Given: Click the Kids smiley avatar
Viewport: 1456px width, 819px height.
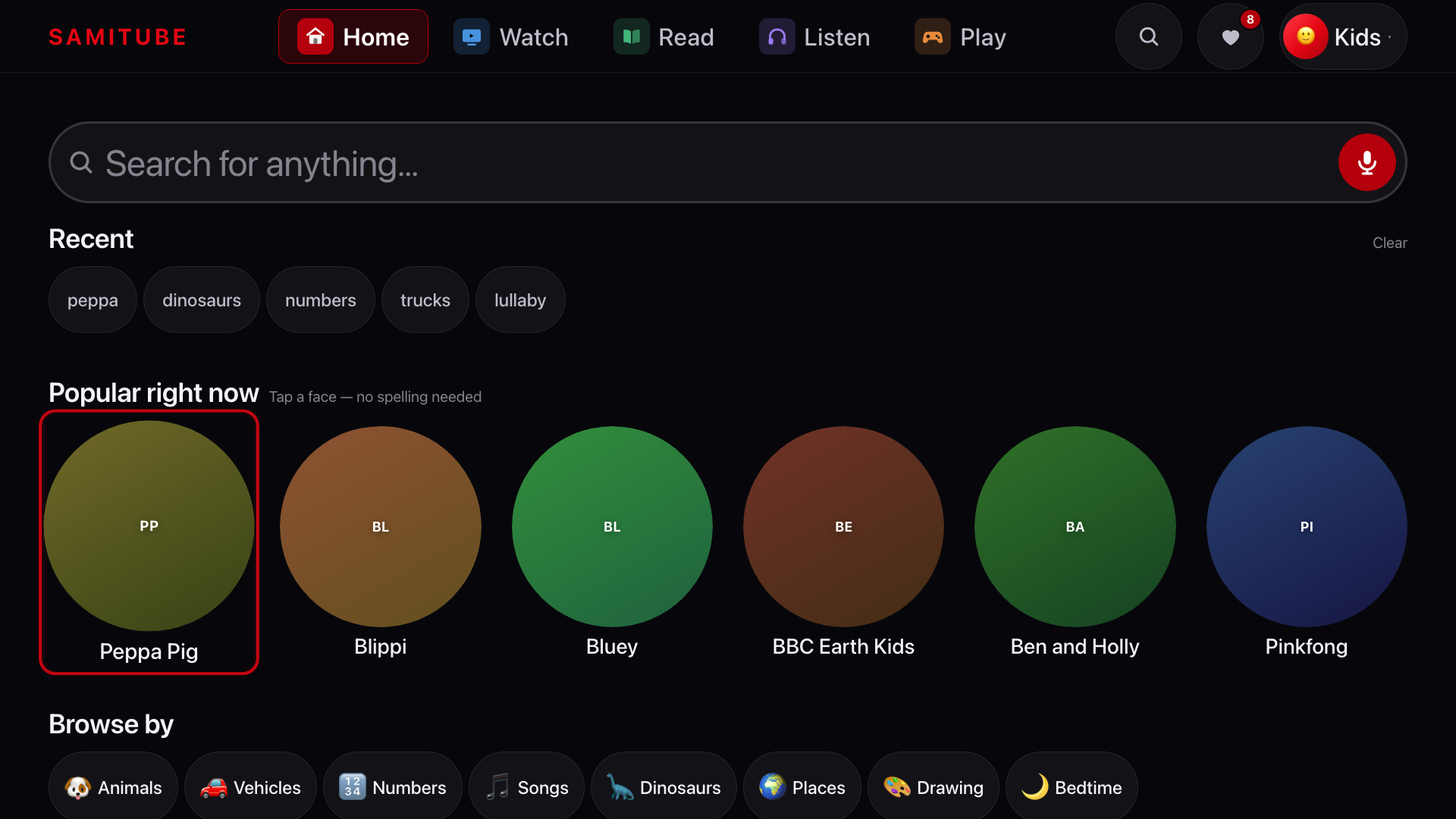Looking at the screenshot, I should click(1306, 36).
